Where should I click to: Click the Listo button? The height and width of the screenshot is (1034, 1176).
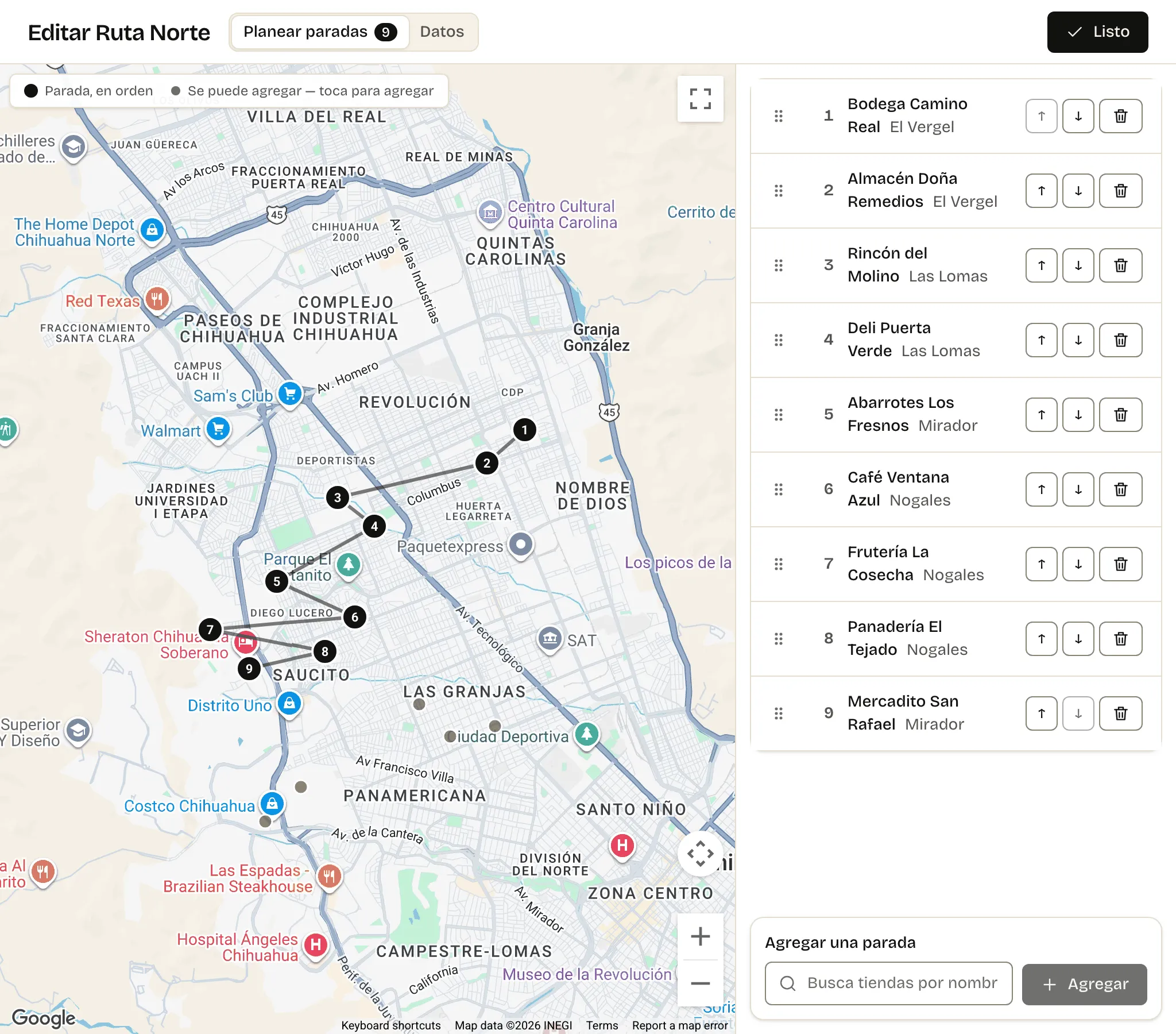(1097, 32)
